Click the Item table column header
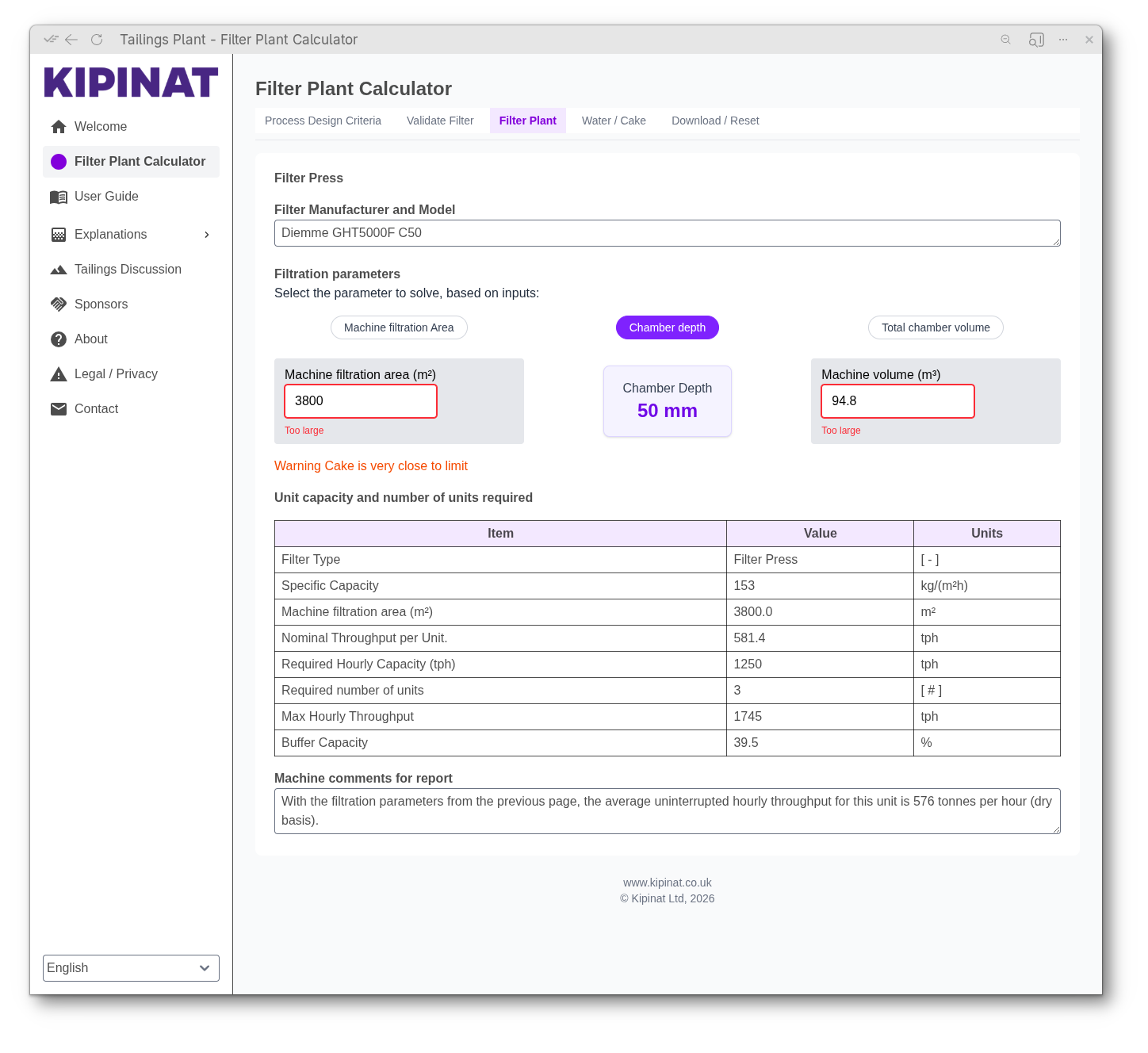This screenshot has height=1053, width=1148. [500, 534]
